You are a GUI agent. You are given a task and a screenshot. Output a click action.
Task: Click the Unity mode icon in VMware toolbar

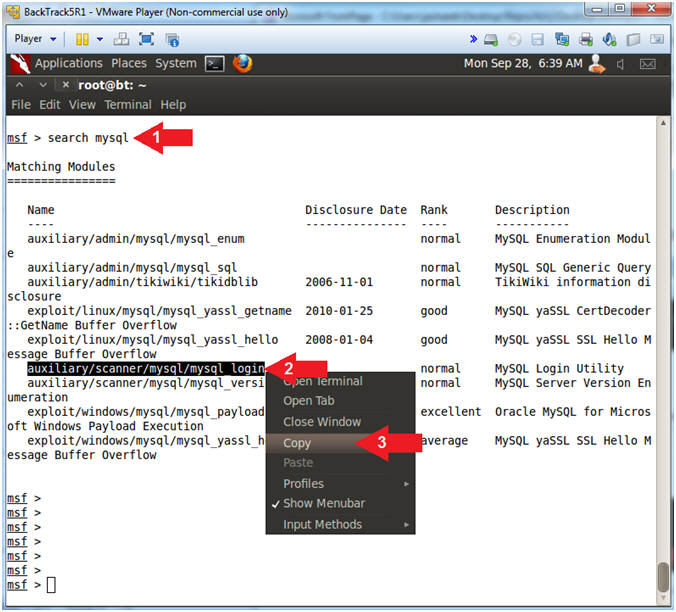172,40
